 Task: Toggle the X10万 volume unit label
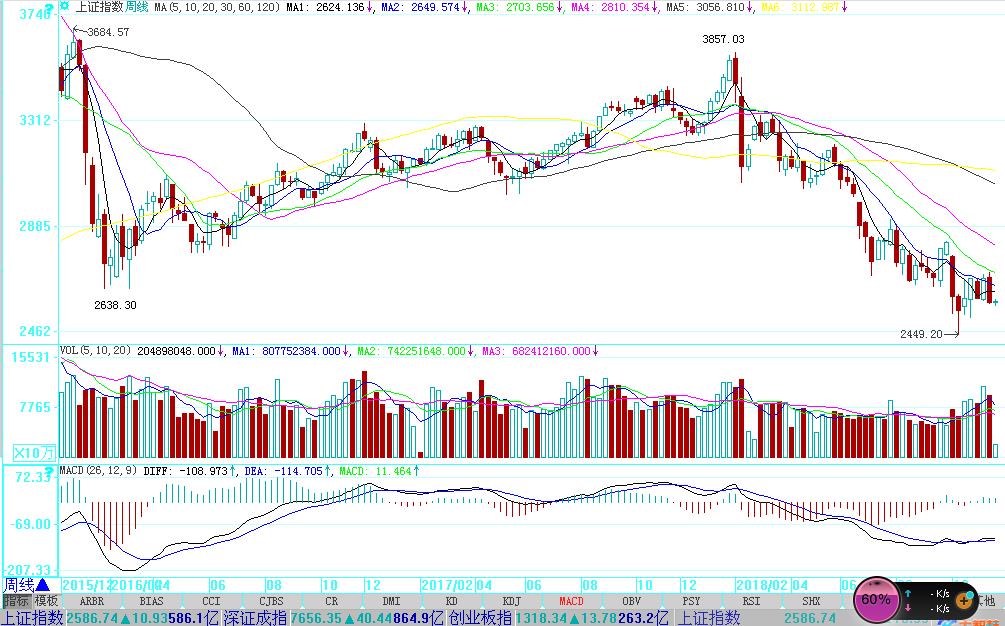pyautogui.click(x=33, y=453)
